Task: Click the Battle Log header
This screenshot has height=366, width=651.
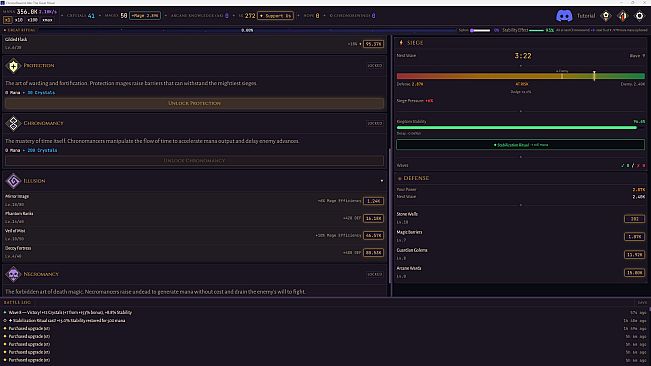Action: [17, 303]
